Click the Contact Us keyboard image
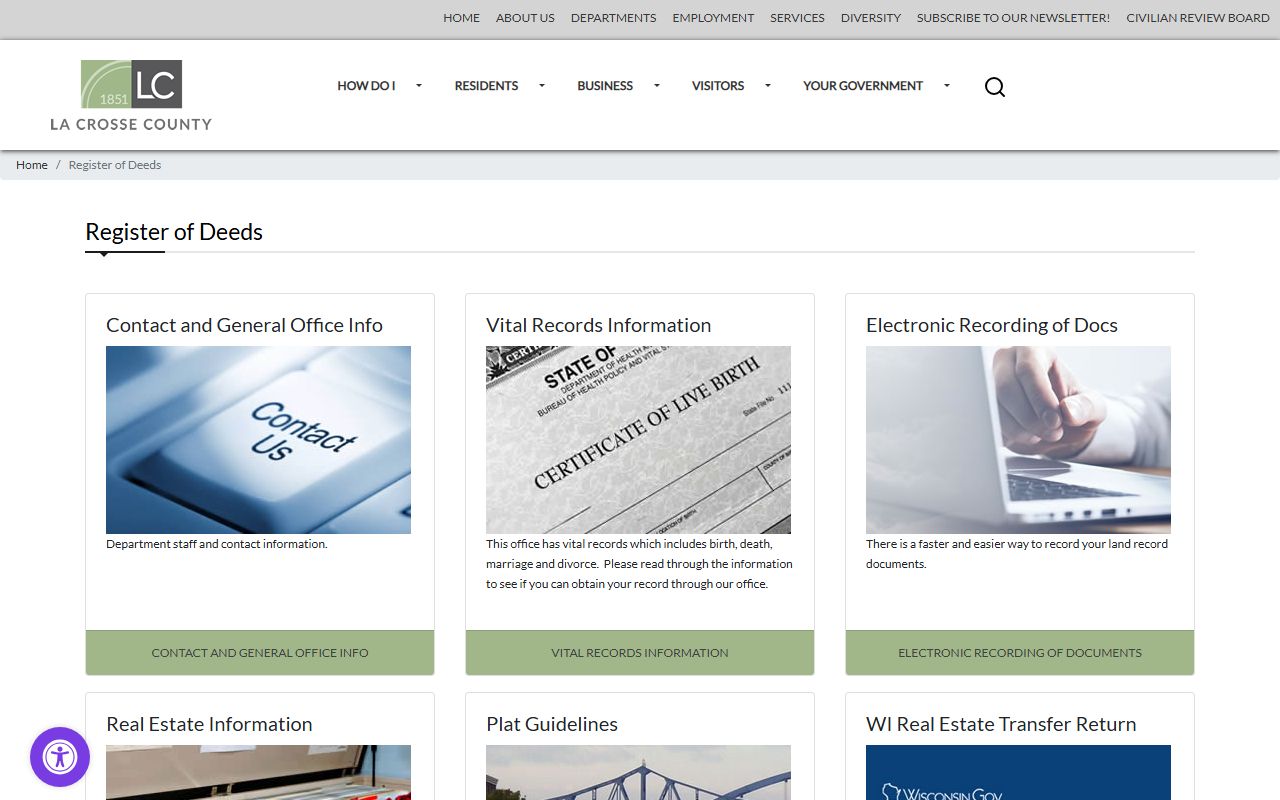 coord(258,440)
